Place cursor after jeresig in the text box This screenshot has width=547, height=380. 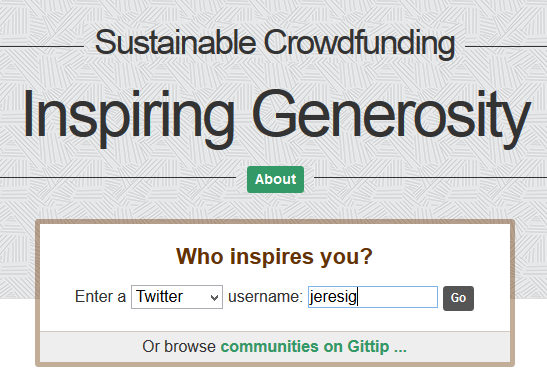click(x=358, y=297)
